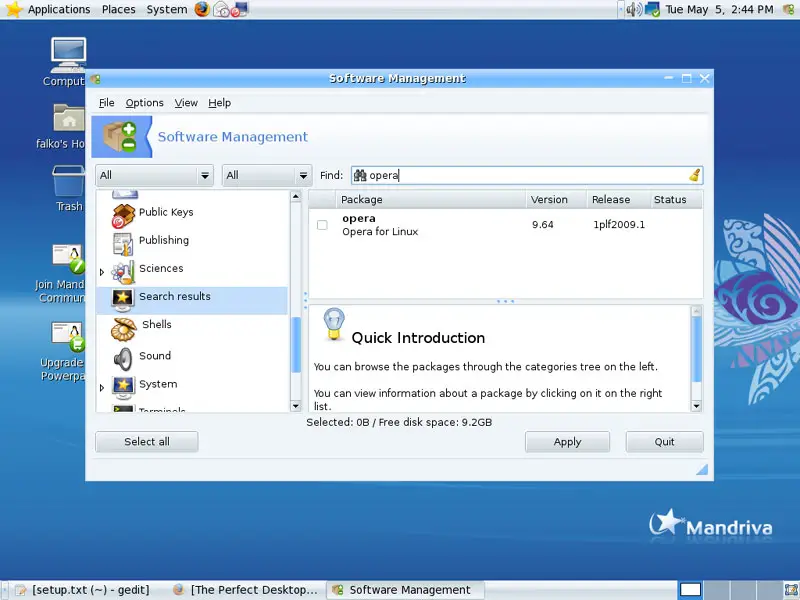
Task: Select the Sound category label
Action: click(x=155, y=356)
